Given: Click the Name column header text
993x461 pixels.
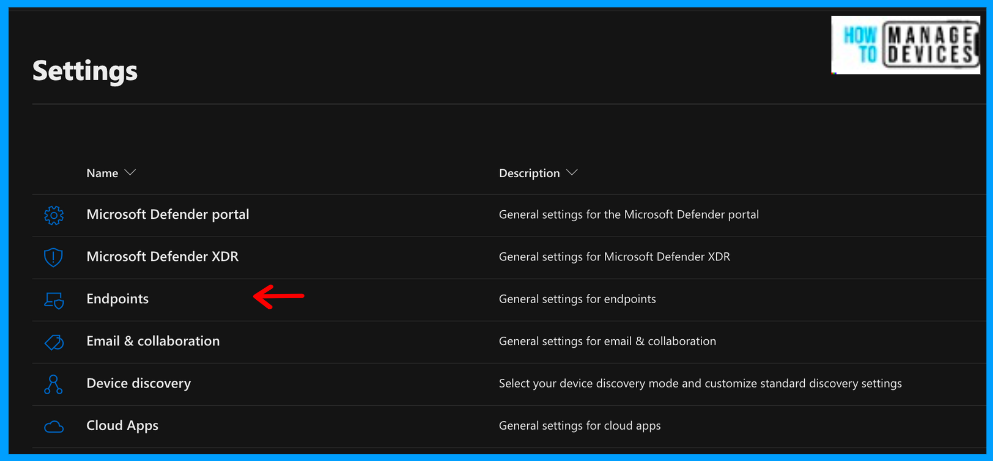Looking at the screenshot, I should point(103,173).
